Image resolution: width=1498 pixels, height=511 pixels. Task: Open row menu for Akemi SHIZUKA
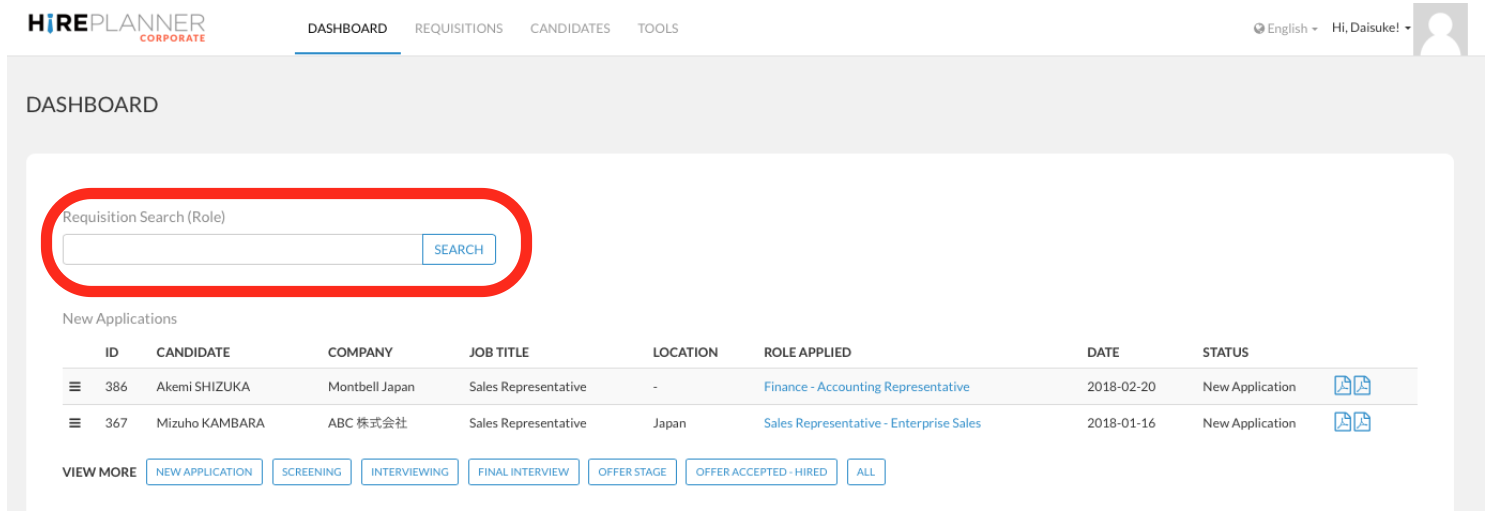(75, 387)
